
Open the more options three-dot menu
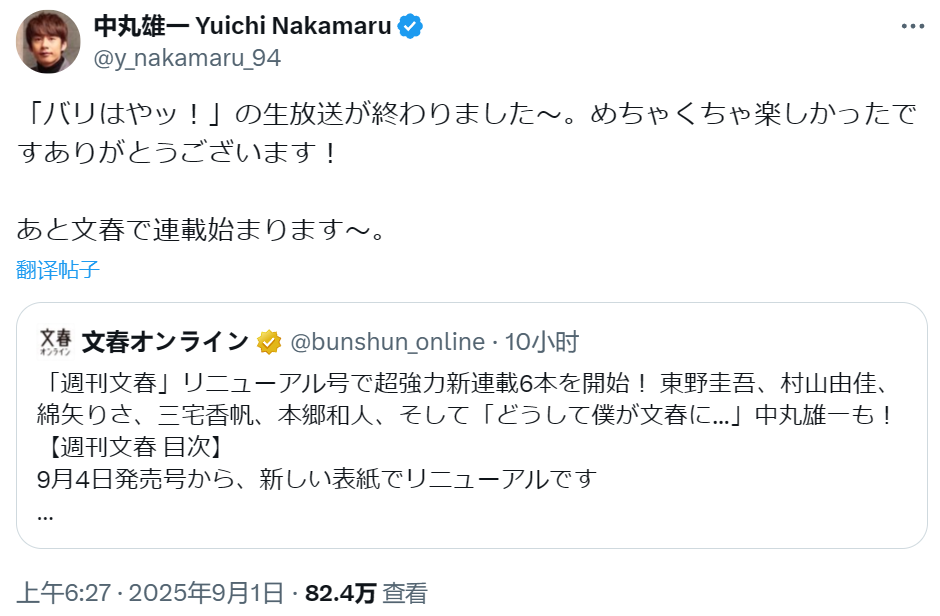(912, 27)
